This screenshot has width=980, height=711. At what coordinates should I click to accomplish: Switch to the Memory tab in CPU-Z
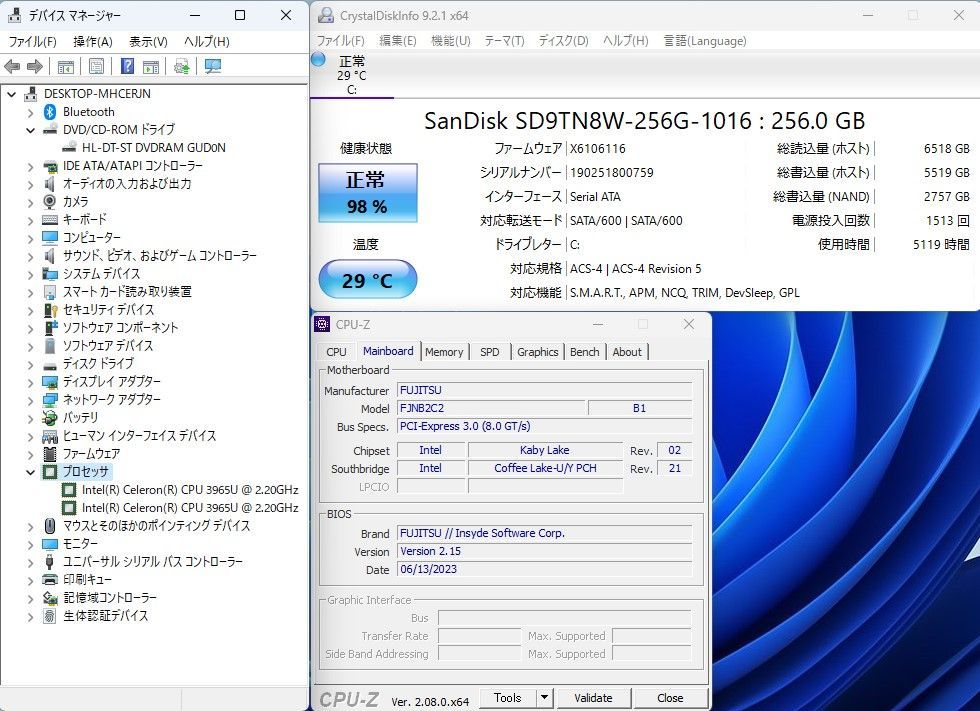(444, 352)
